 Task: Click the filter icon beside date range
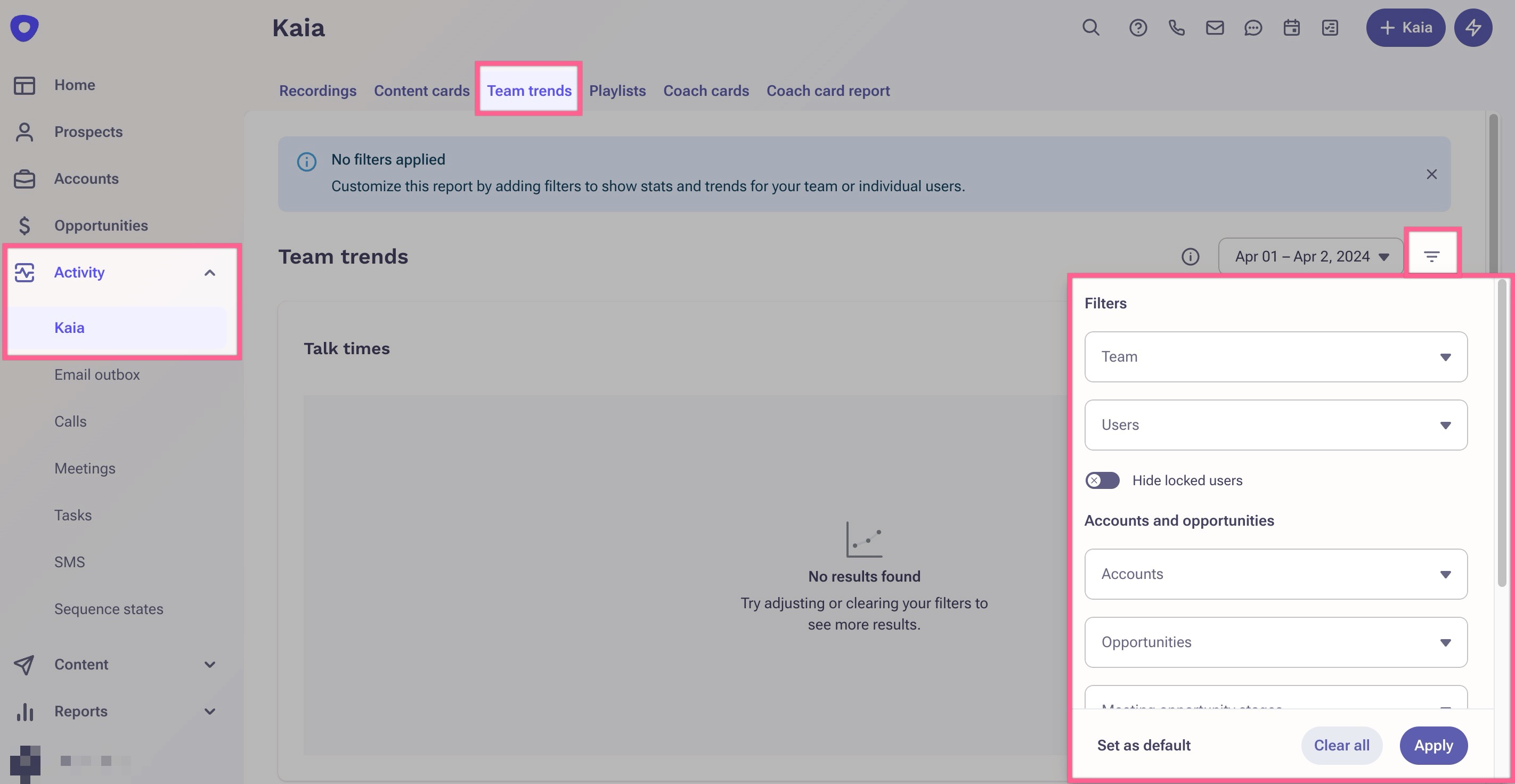click(1431, 256)
